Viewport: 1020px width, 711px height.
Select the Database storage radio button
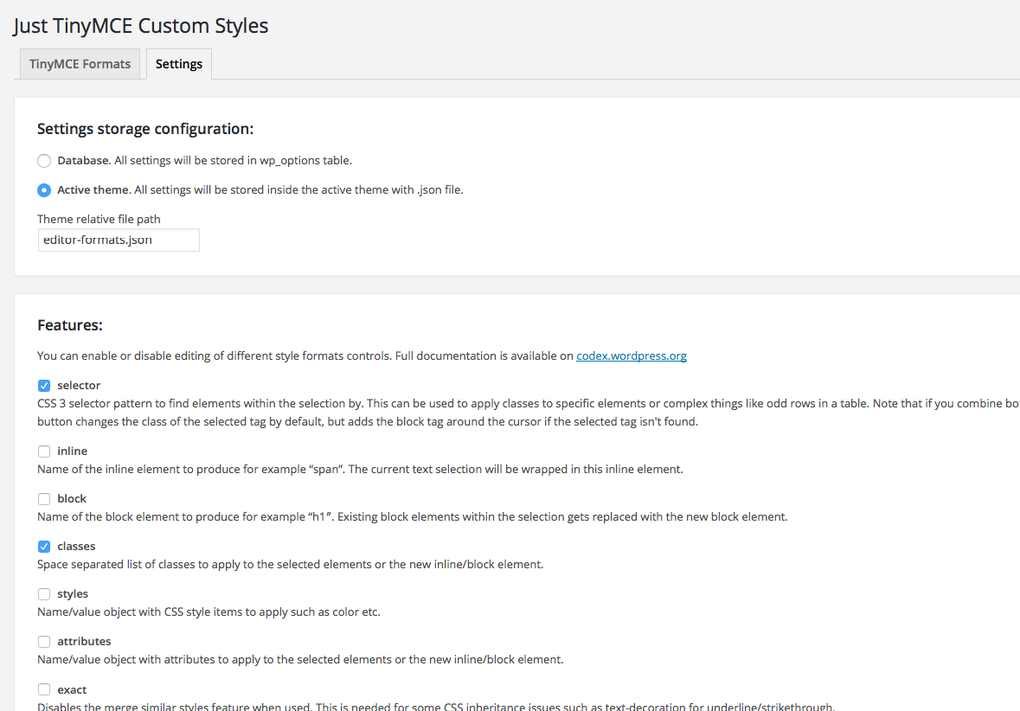coord(44,161)
